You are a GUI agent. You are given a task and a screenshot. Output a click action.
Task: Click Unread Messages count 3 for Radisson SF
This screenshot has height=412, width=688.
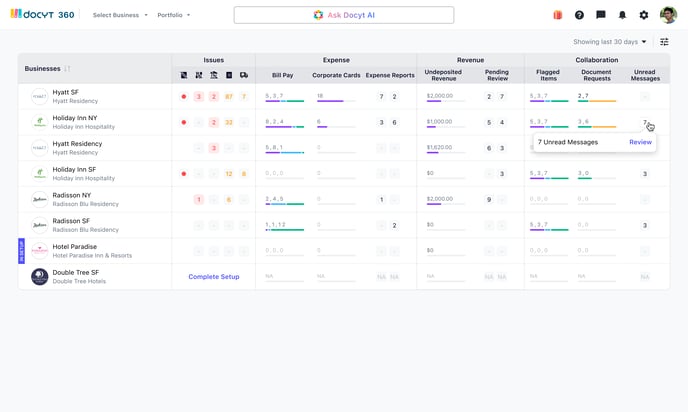pyautogui.click(x=645, y=226)
